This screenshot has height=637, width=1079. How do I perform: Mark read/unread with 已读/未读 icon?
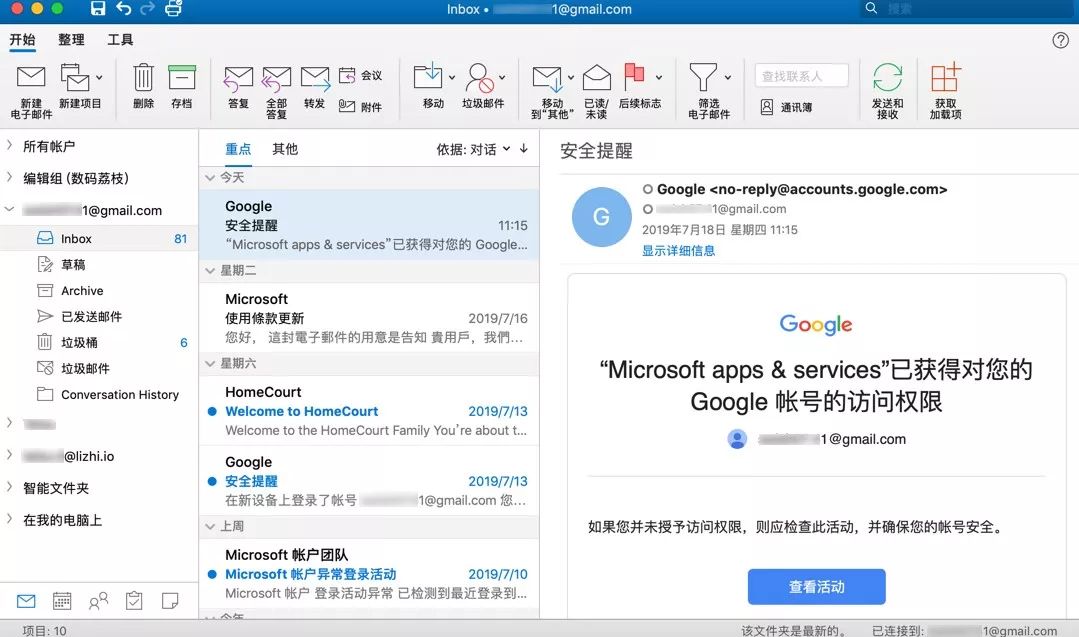pyautogui.click(x=596, y=78)
